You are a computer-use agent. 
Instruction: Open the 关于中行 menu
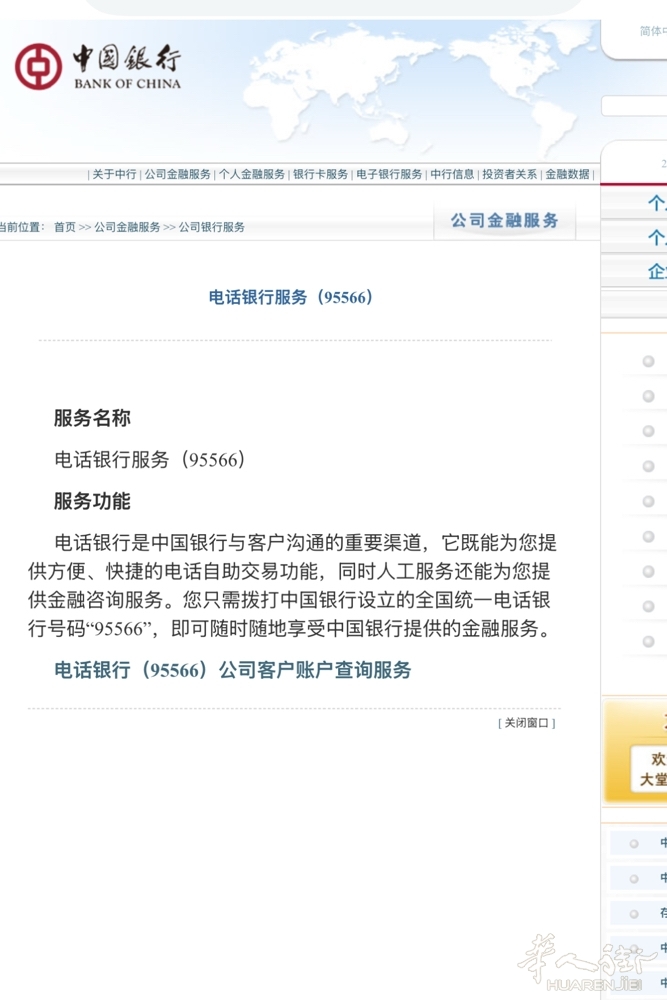(x=114, y=174)
